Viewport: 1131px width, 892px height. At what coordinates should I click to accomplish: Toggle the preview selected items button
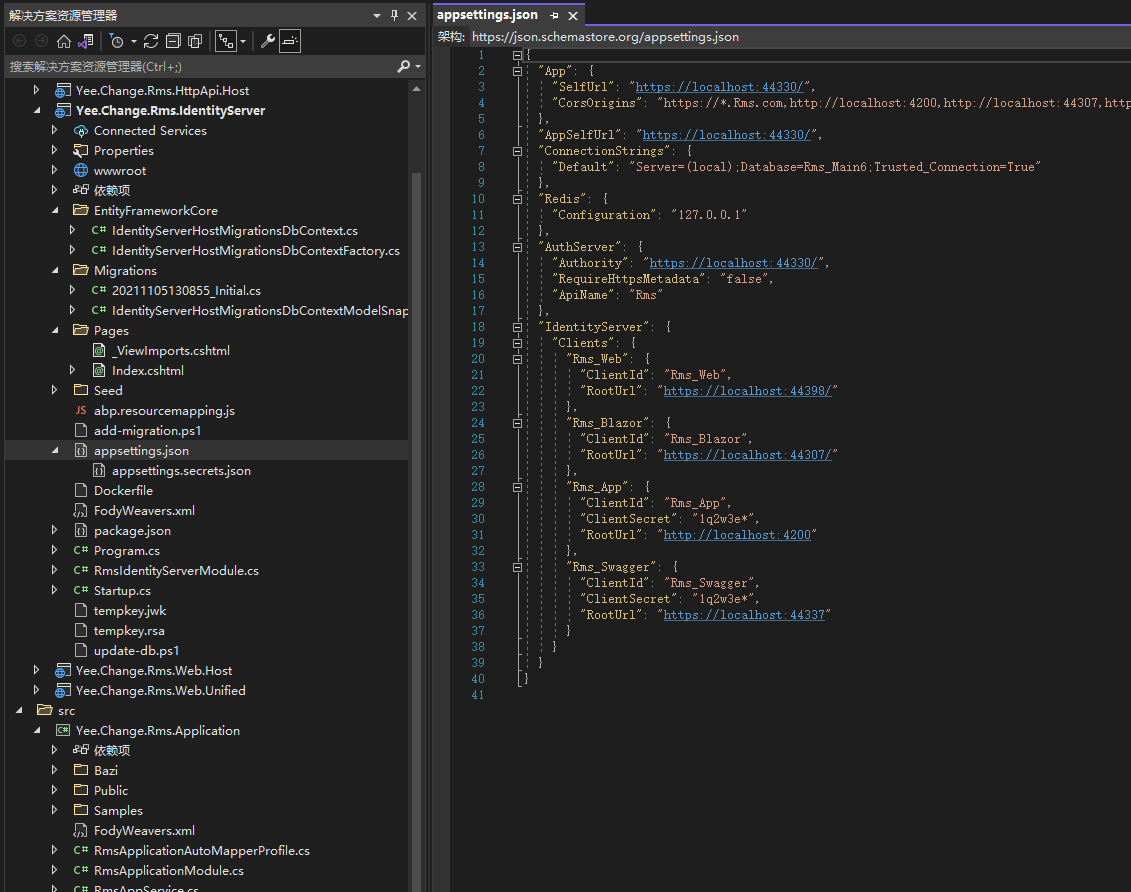tap(289, 41)
